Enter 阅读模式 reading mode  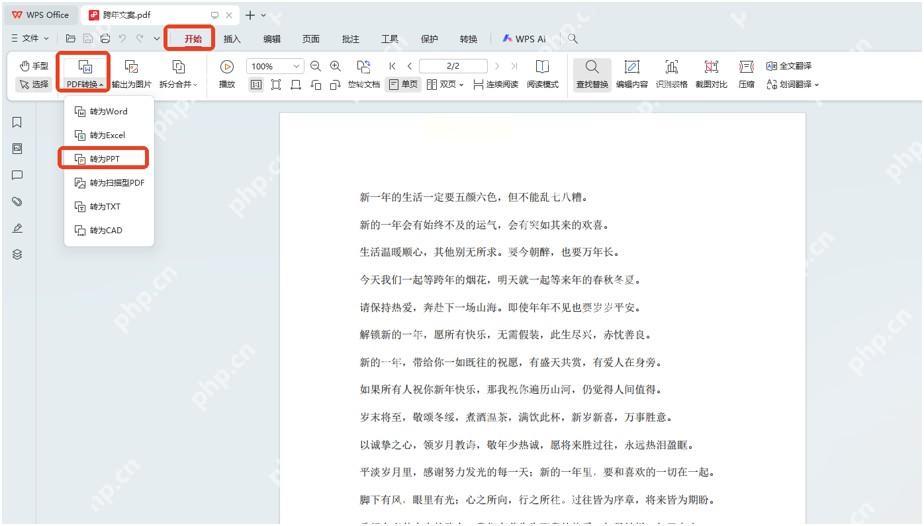pos(542,74)
